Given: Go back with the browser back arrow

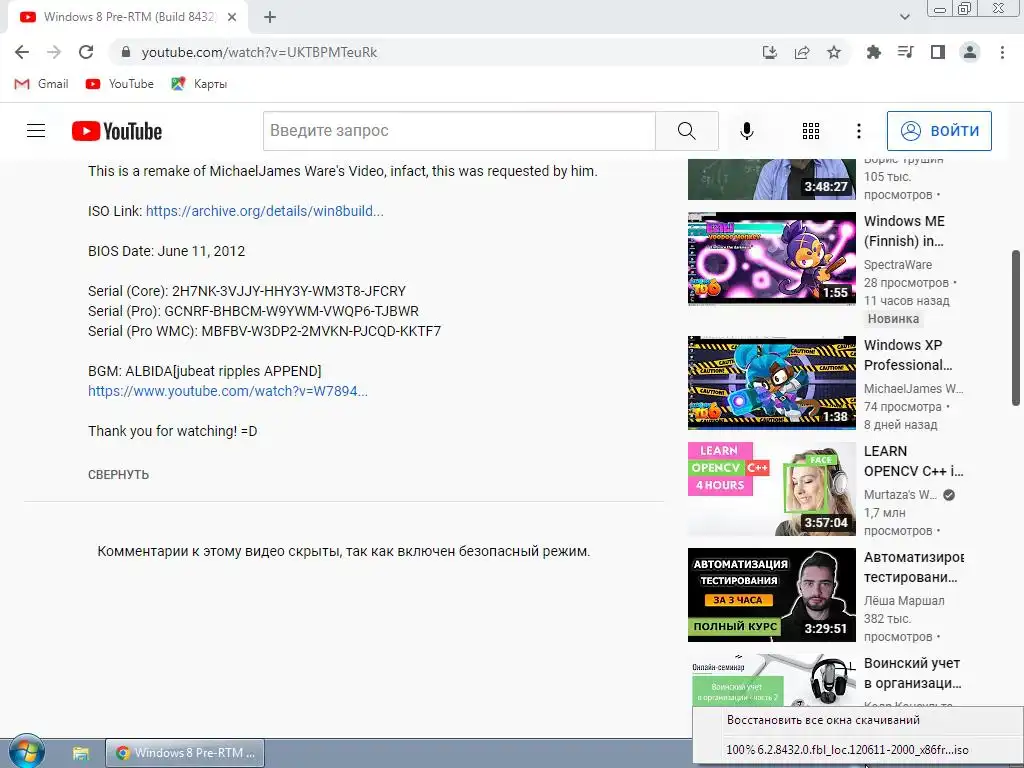Looking at the screenshot, I should click(22, 52).
